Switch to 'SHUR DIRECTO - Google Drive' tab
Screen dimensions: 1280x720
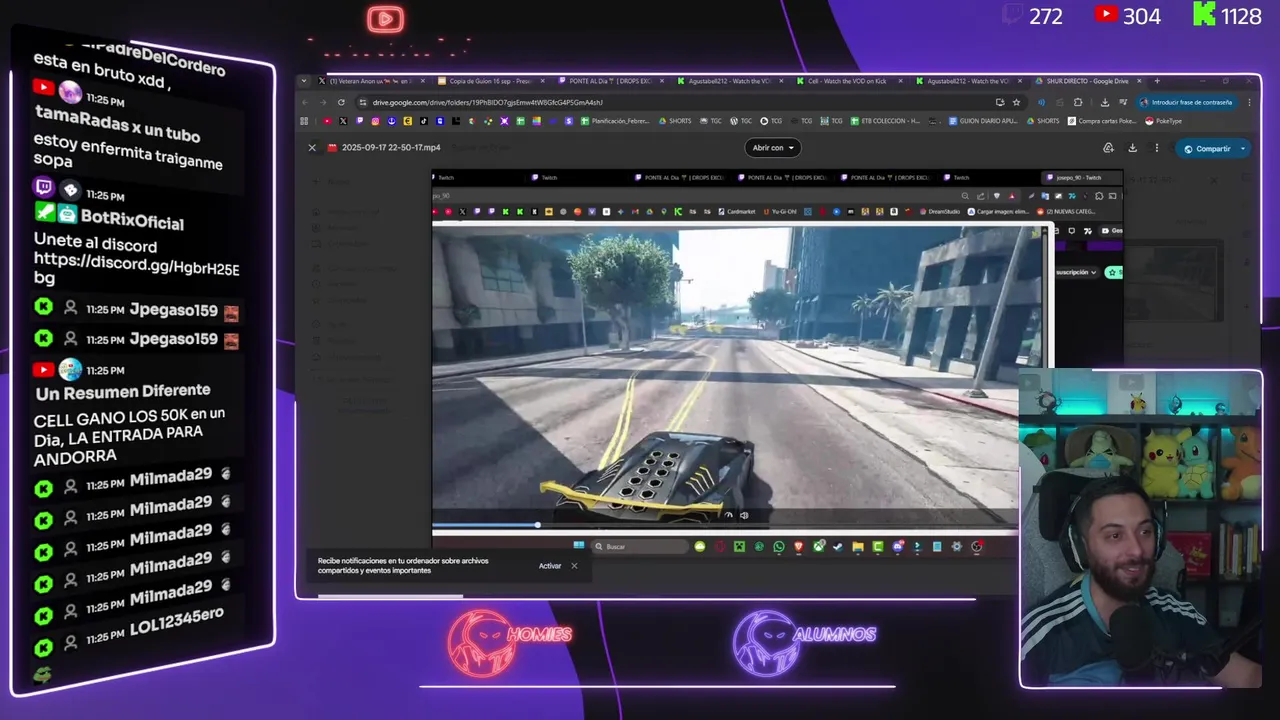pyautogui.click(x=1087, y=81)
